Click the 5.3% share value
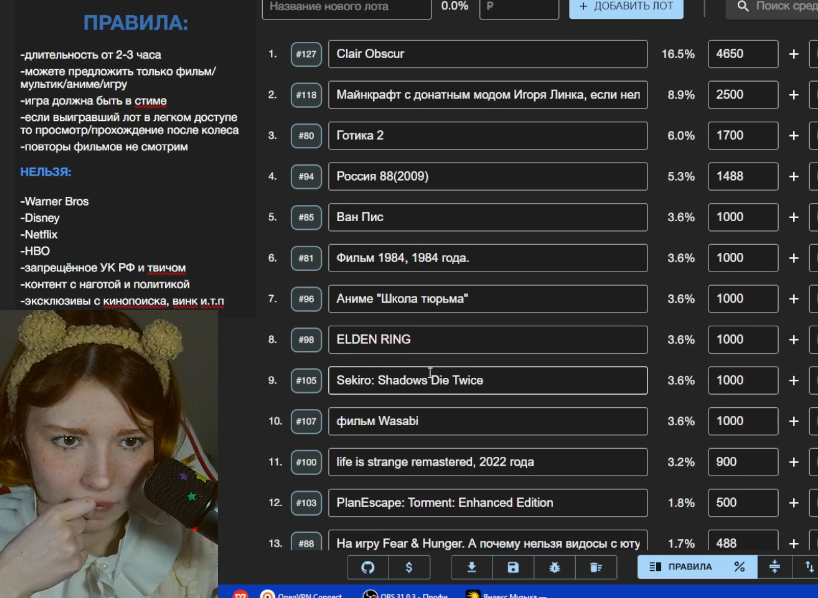Image resolution: width=818 pixels, height=598 pixels. click(x=681, y=176)
